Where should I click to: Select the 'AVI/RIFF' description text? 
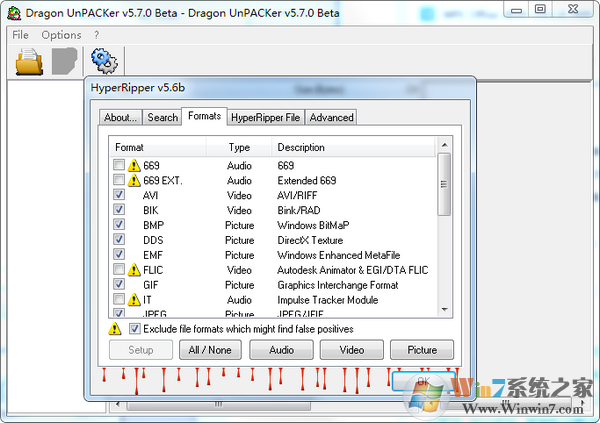click(x=297, y=195)
